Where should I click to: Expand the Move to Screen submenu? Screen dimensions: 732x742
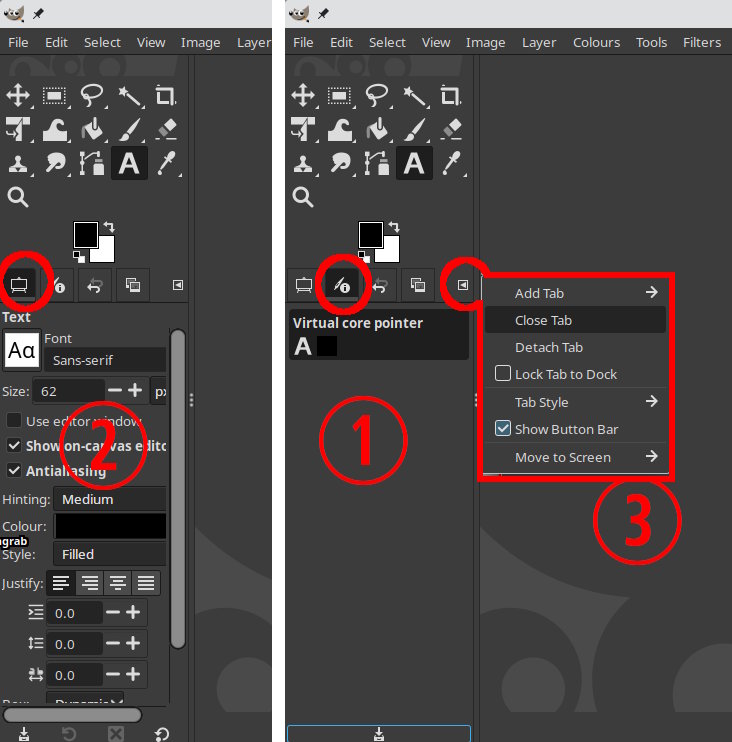pos(575,457)
